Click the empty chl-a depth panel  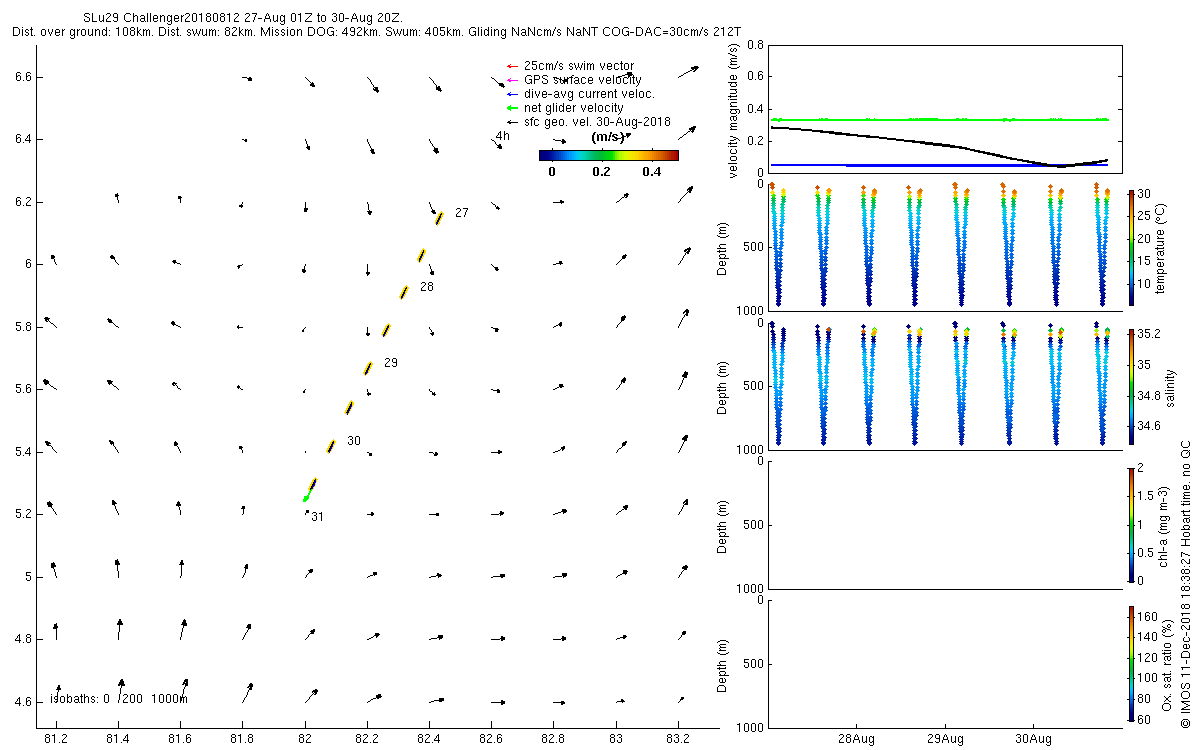[940, 524]
